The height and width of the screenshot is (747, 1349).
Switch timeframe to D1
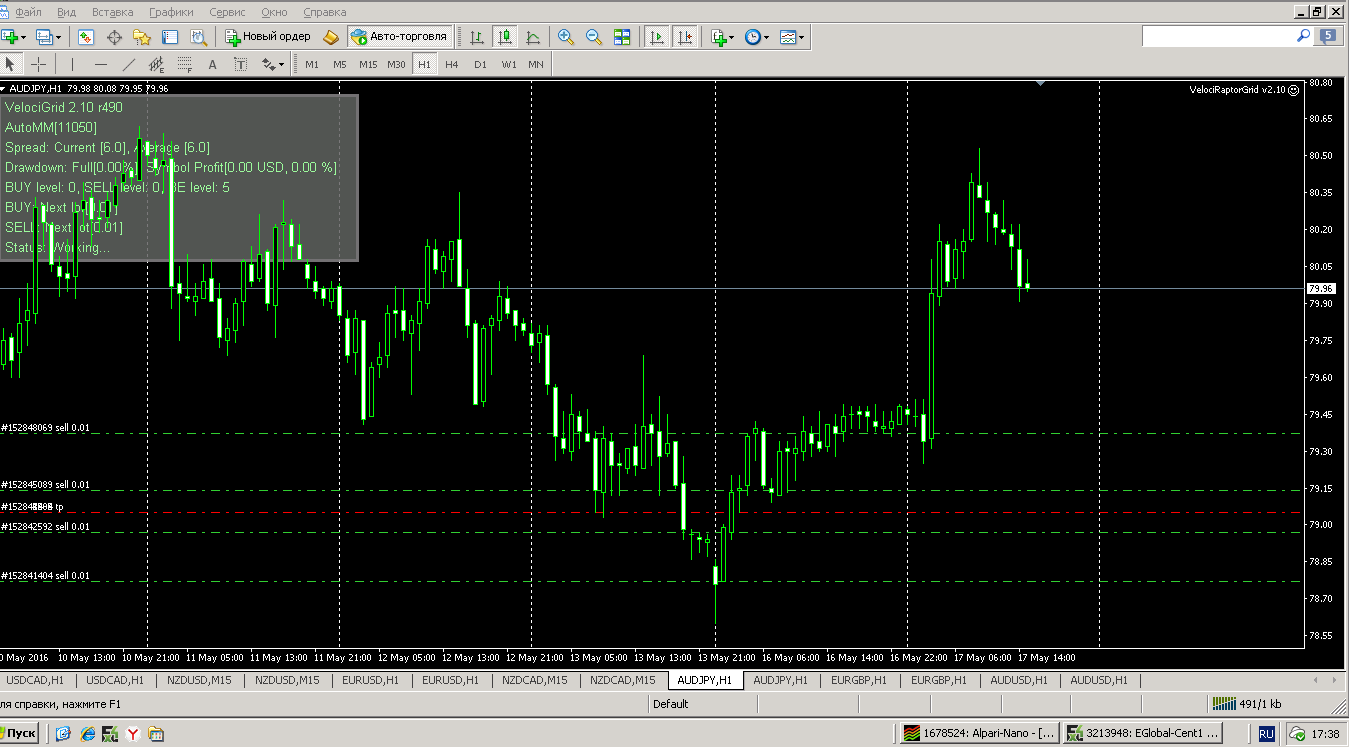(480, 64)
